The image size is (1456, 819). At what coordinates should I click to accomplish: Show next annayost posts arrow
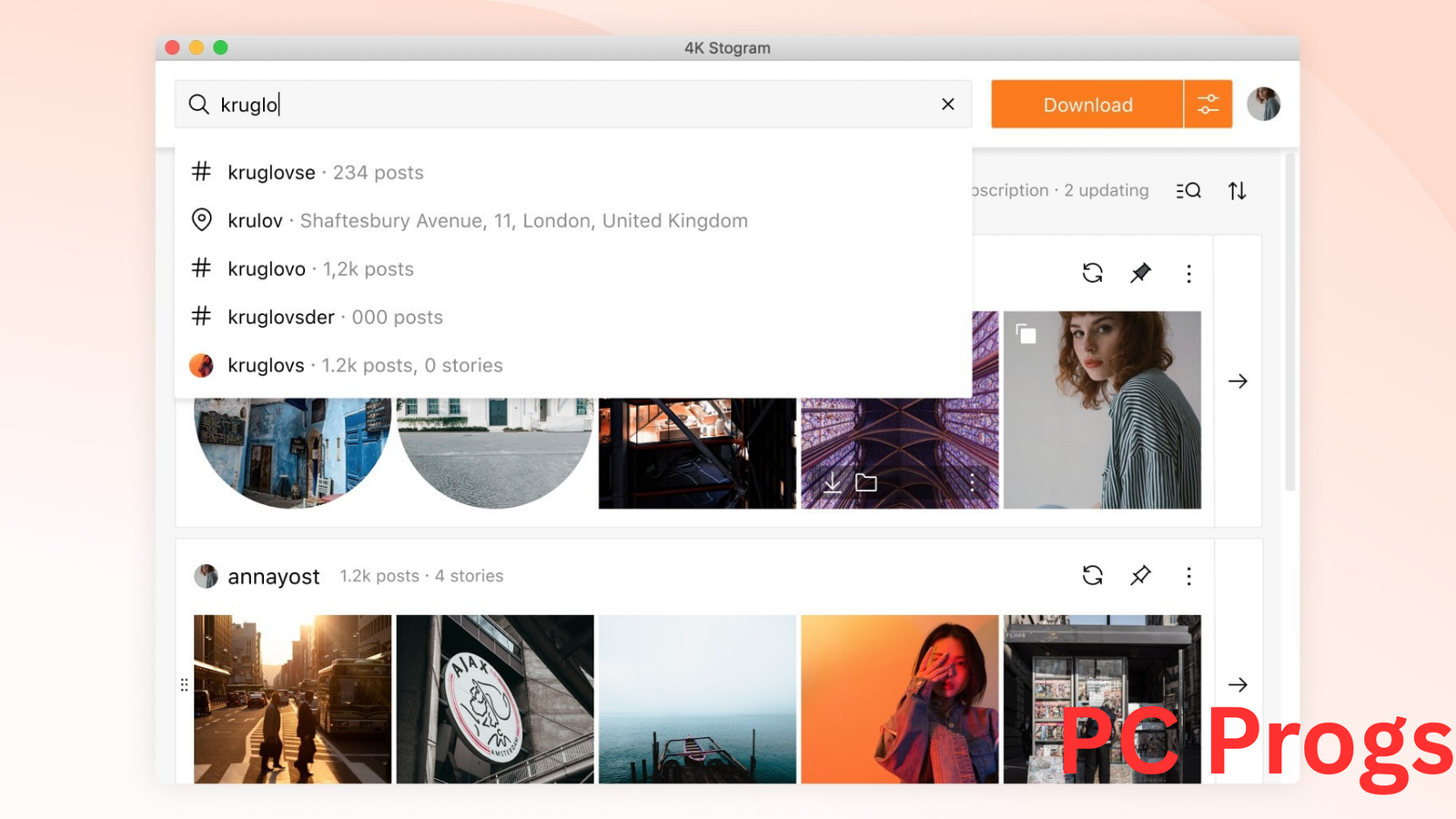pyautogui.click(x=1238, y=684)
